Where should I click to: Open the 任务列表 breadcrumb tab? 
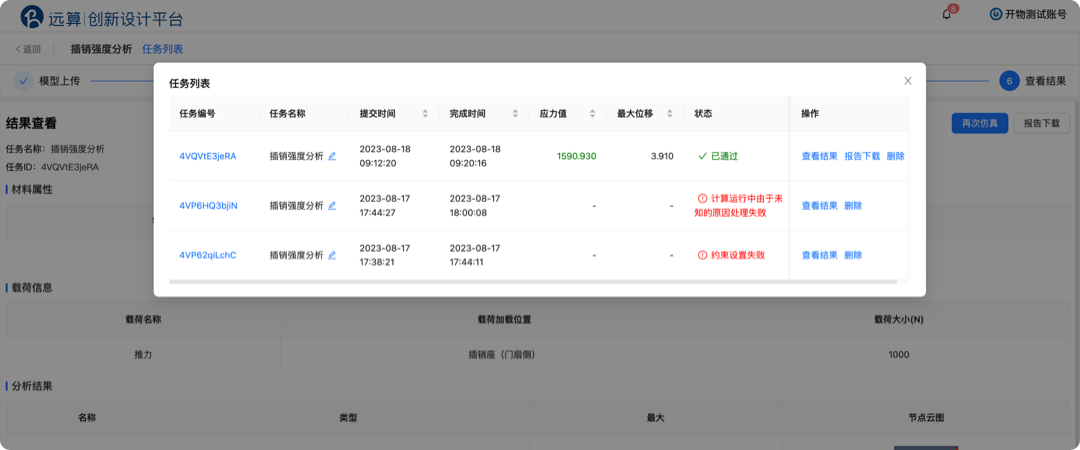point(163,49)
